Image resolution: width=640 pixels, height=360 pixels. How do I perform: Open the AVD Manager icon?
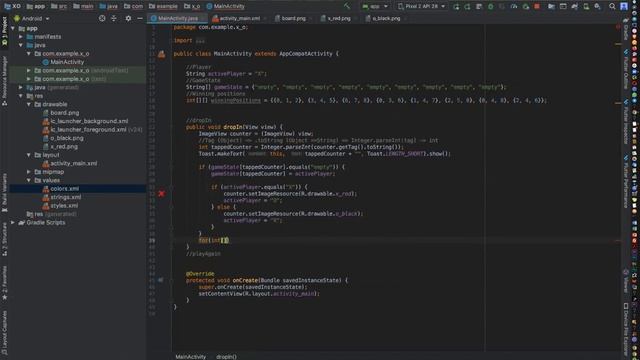(586, 6)
